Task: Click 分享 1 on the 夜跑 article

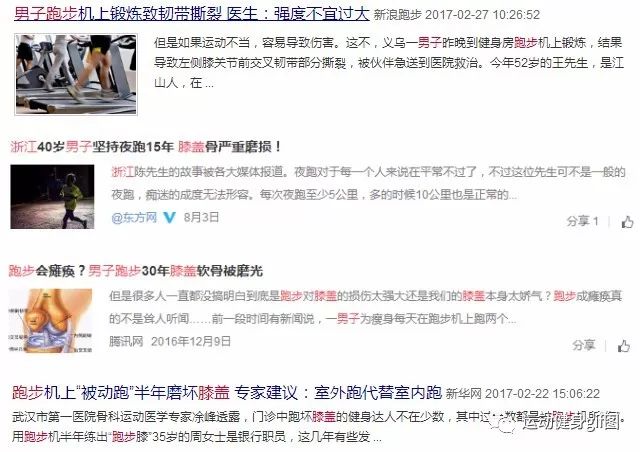Action: [x=582, y=221]
